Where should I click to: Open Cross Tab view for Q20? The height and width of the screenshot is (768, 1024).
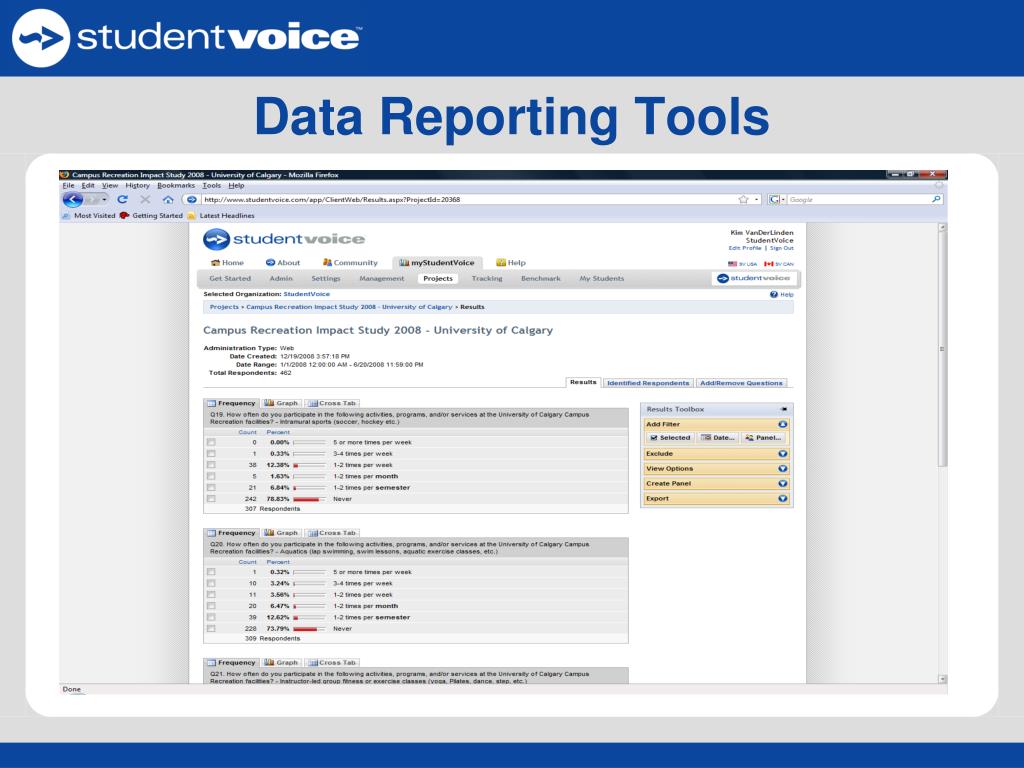coord(332,533)
